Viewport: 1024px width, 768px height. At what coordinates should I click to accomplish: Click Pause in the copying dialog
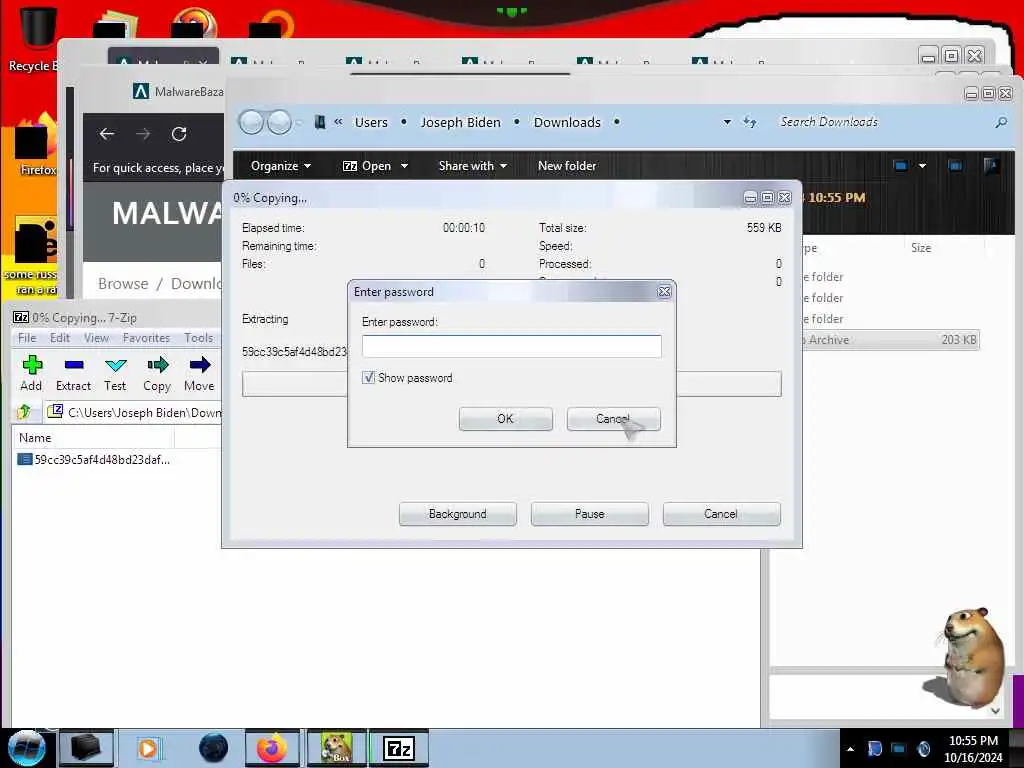pyautogui.click(x=589, y=514)
